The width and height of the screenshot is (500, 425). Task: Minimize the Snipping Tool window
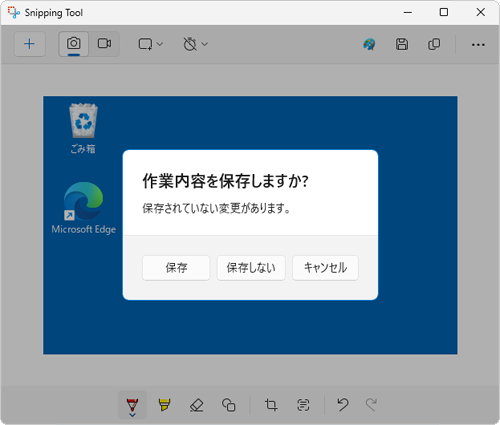(408, 13)
